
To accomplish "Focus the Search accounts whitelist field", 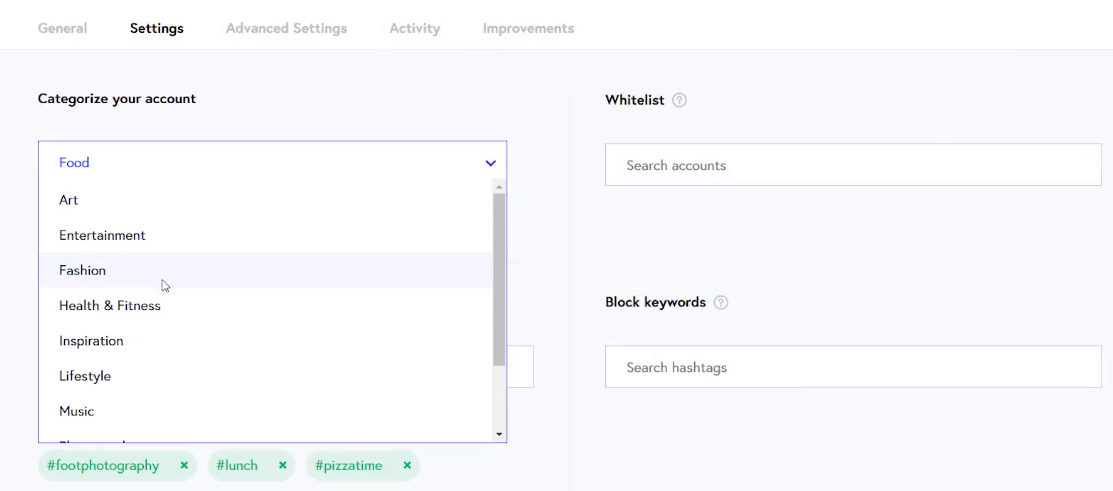I will tap(852, 165).
